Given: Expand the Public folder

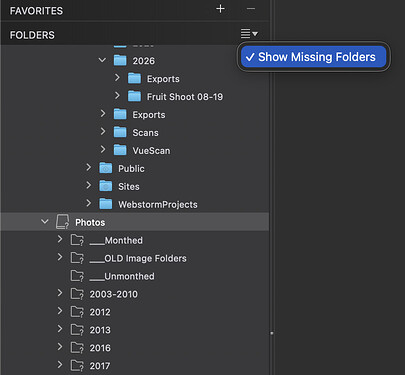Looking at the screenshot, I should tap(88, 168).
